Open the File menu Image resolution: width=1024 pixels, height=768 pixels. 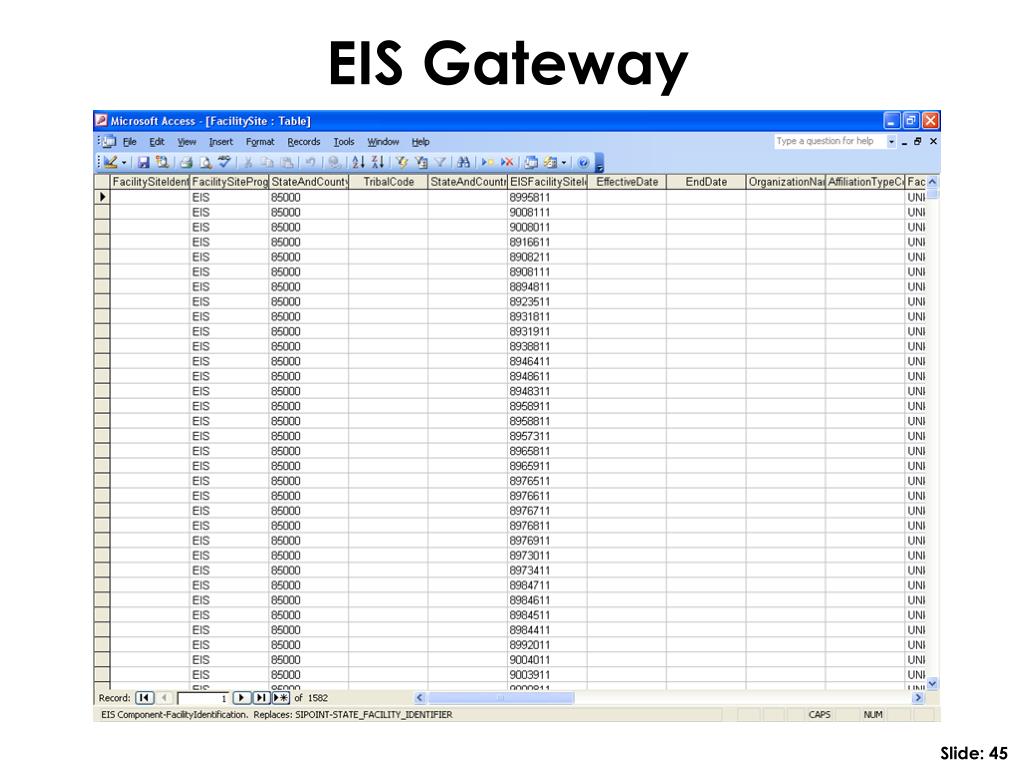pyautogui.click(x=129, y=142)
